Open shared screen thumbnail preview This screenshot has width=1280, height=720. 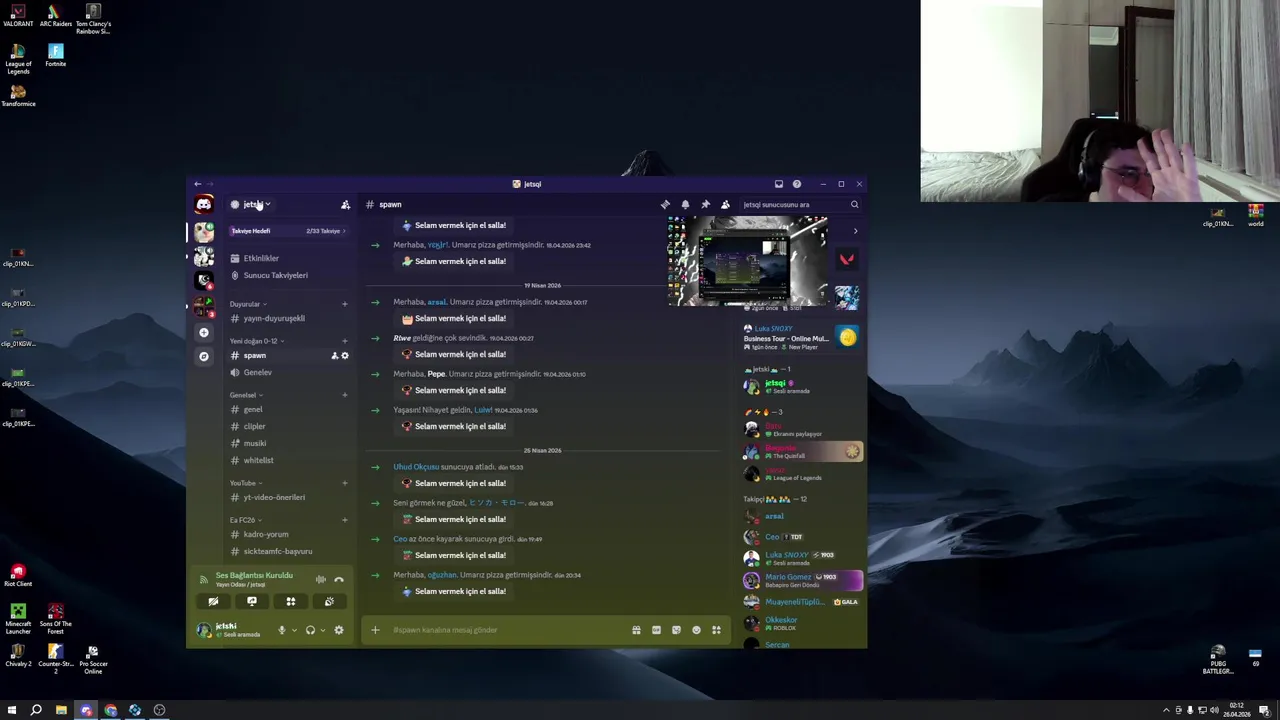pos(749,262)
